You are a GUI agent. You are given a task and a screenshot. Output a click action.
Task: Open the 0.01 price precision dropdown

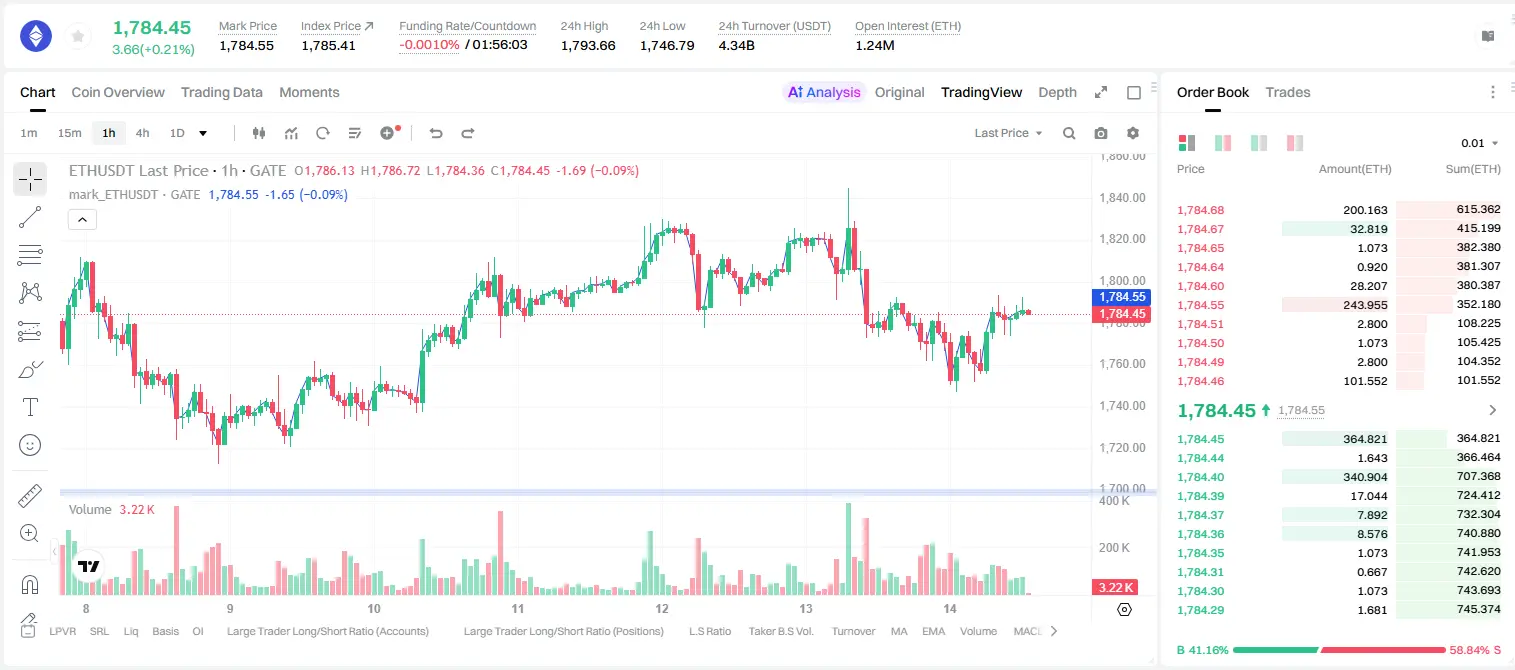(1480, 143)
